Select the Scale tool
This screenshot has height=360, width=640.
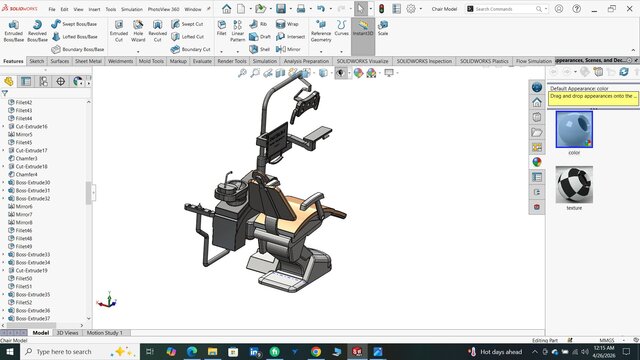pyautogui.click(x=383, y=28)
